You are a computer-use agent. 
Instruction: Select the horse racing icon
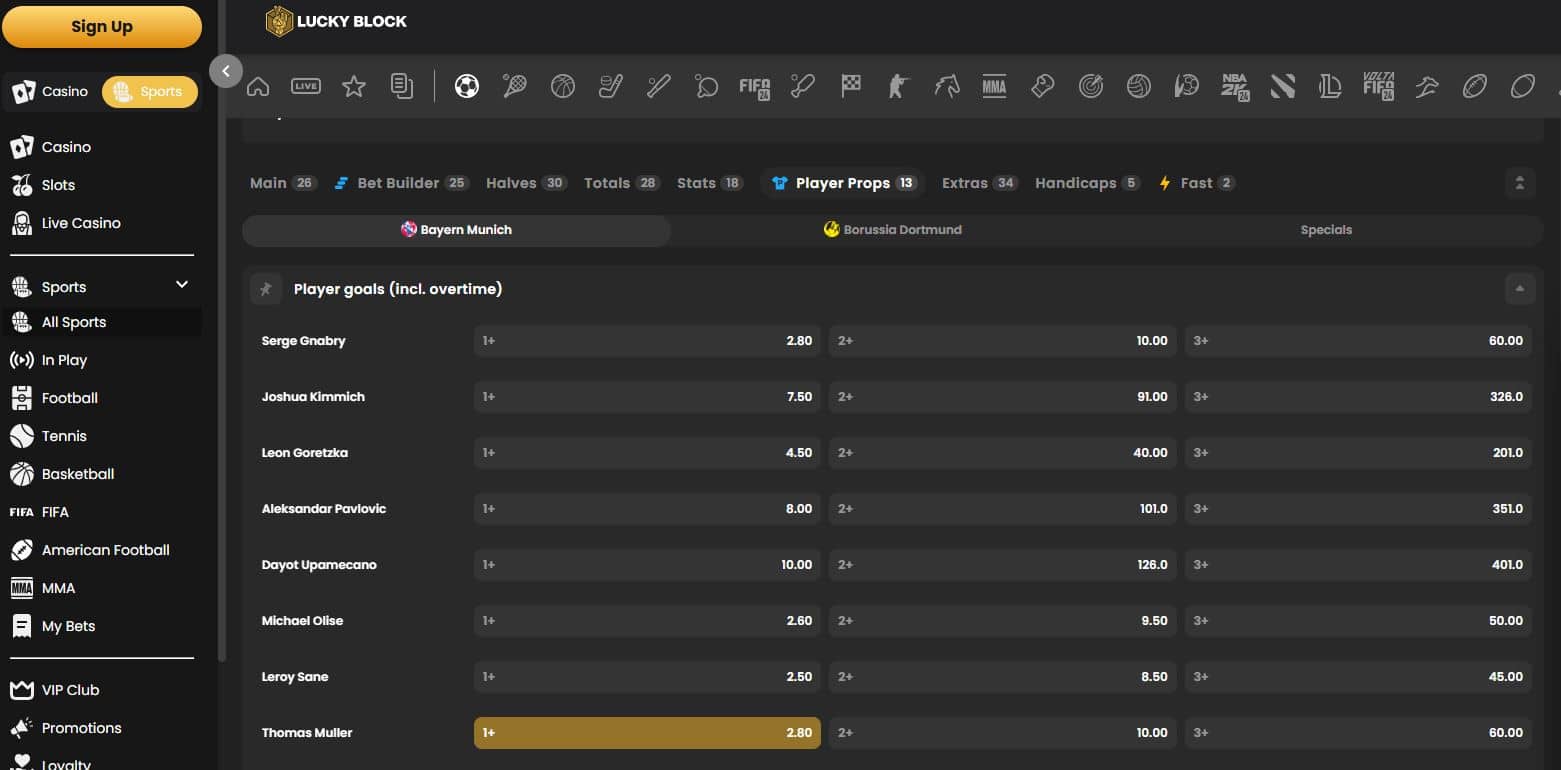[x=947, y=87]
